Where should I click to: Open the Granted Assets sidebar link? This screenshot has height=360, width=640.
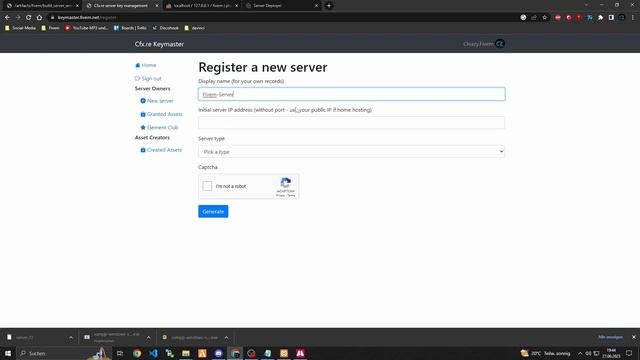[x=164, y=114]
